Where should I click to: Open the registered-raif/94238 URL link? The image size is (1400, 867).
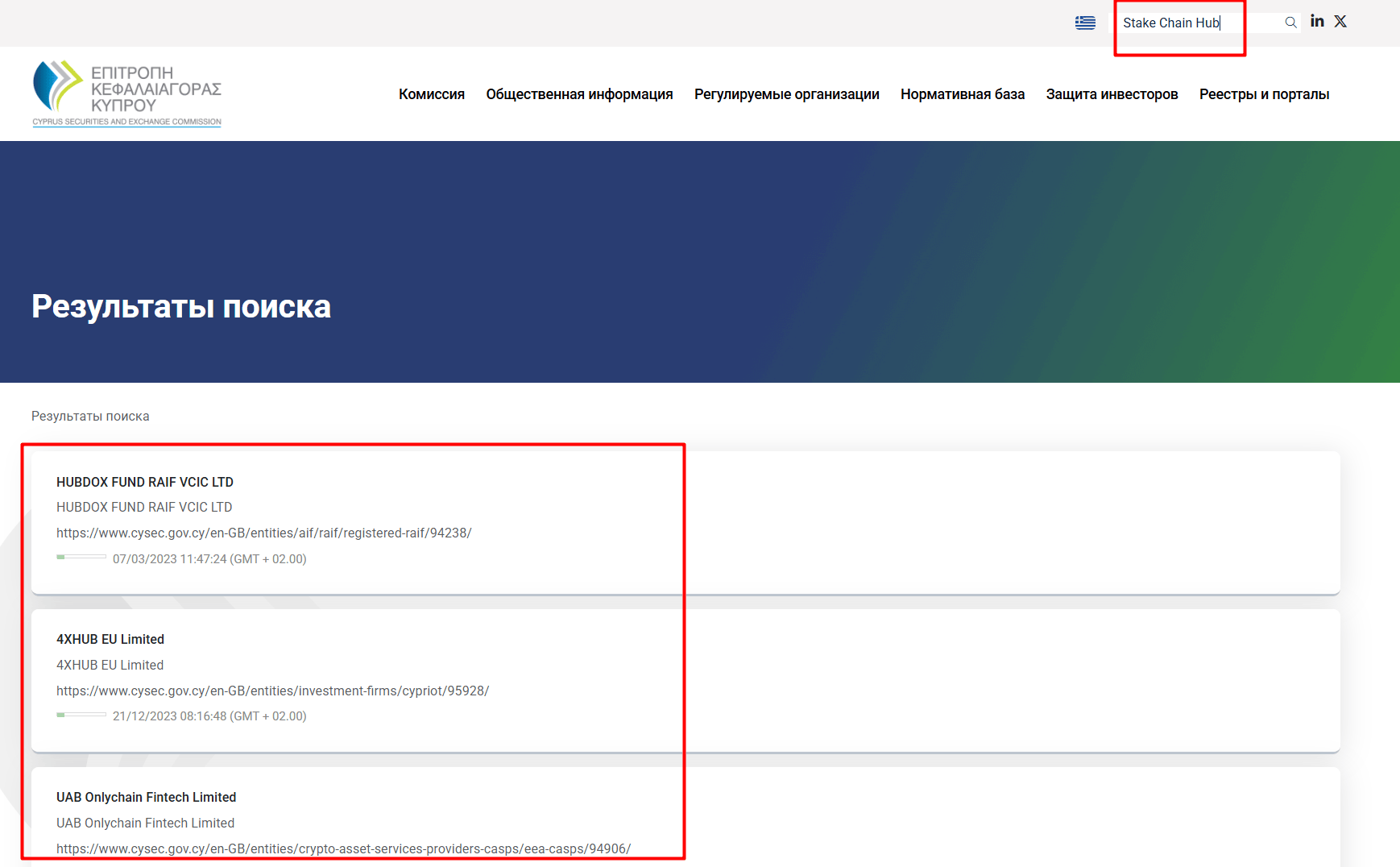tap(264, 533)
